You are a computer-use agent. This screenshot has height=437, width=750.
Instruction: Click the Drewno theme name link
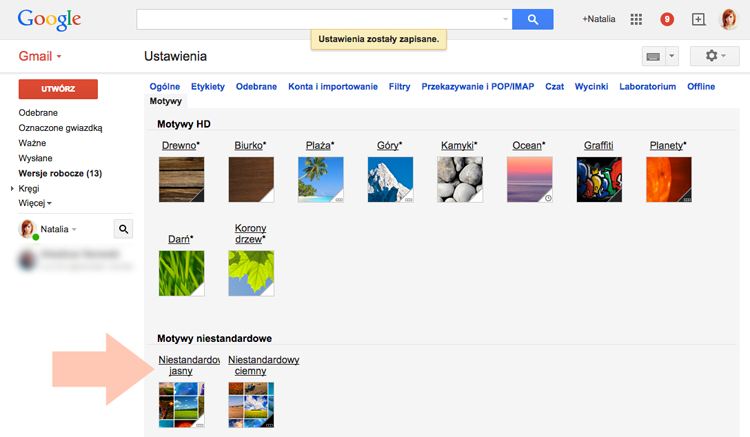tap(180, 145)
